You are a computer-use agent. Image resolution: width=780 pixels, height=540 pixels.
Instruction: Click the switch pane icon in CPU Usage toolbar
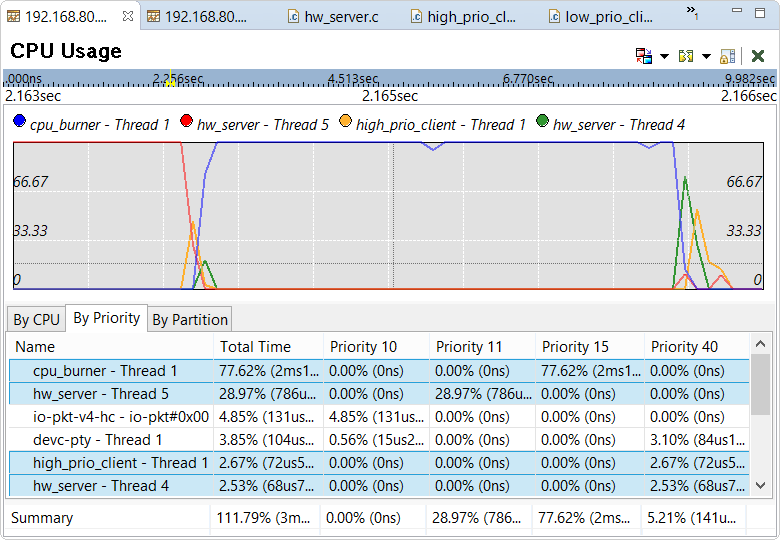644,56
